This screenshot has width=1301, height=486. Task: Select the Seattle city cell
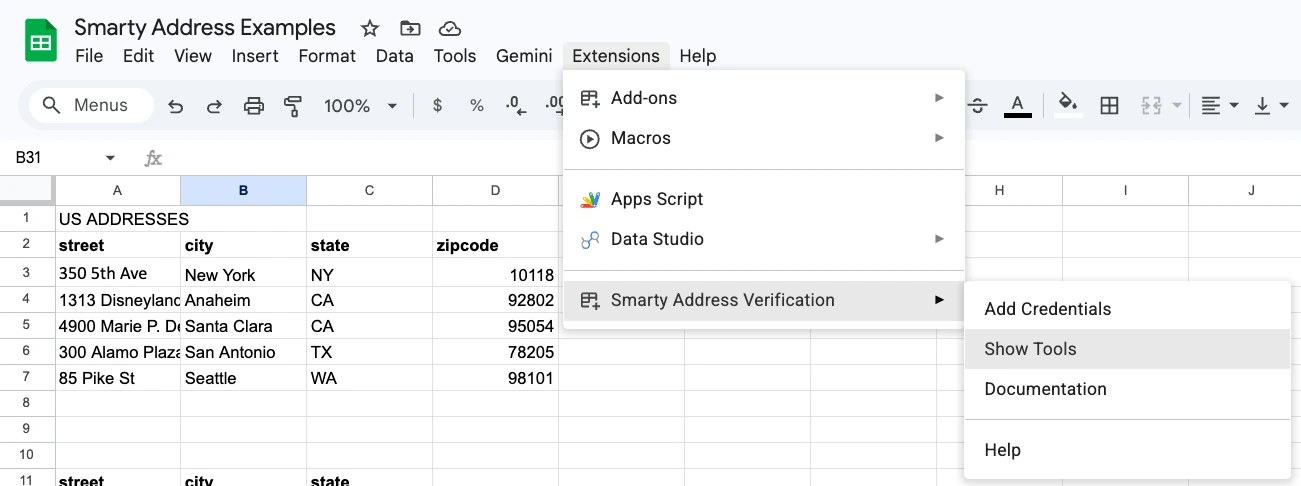[243, 377]
